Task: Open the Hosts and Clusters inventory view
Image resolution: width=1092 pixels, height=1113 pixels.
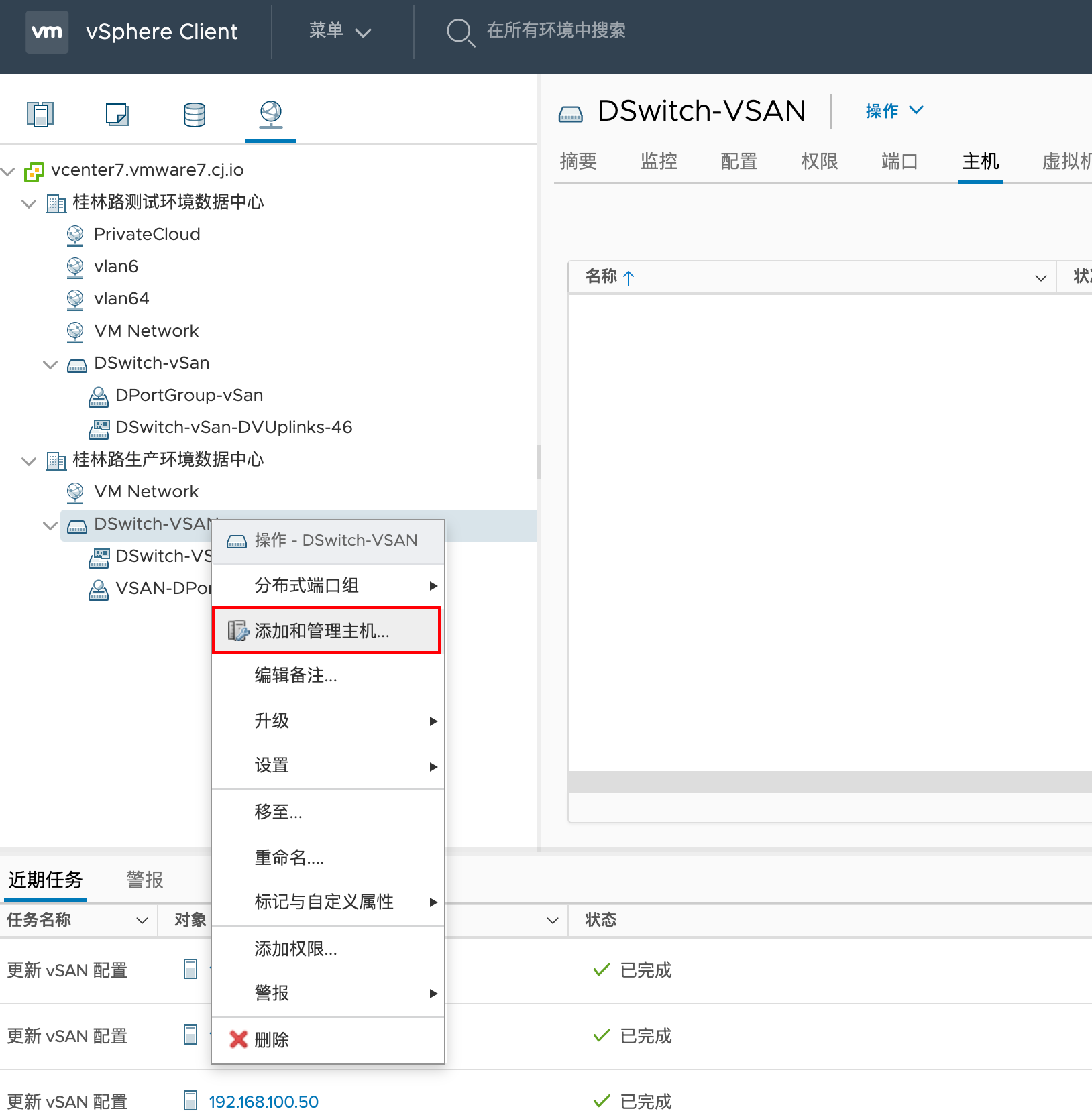Action: (40, 114)
